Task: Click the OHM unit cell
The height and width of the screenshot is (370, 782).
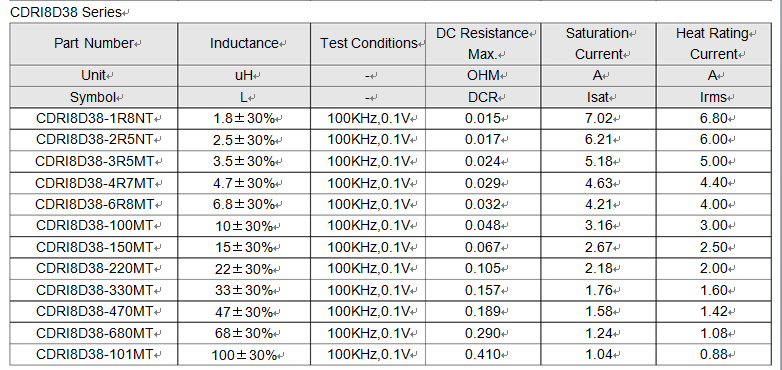Action: [483, 75]
